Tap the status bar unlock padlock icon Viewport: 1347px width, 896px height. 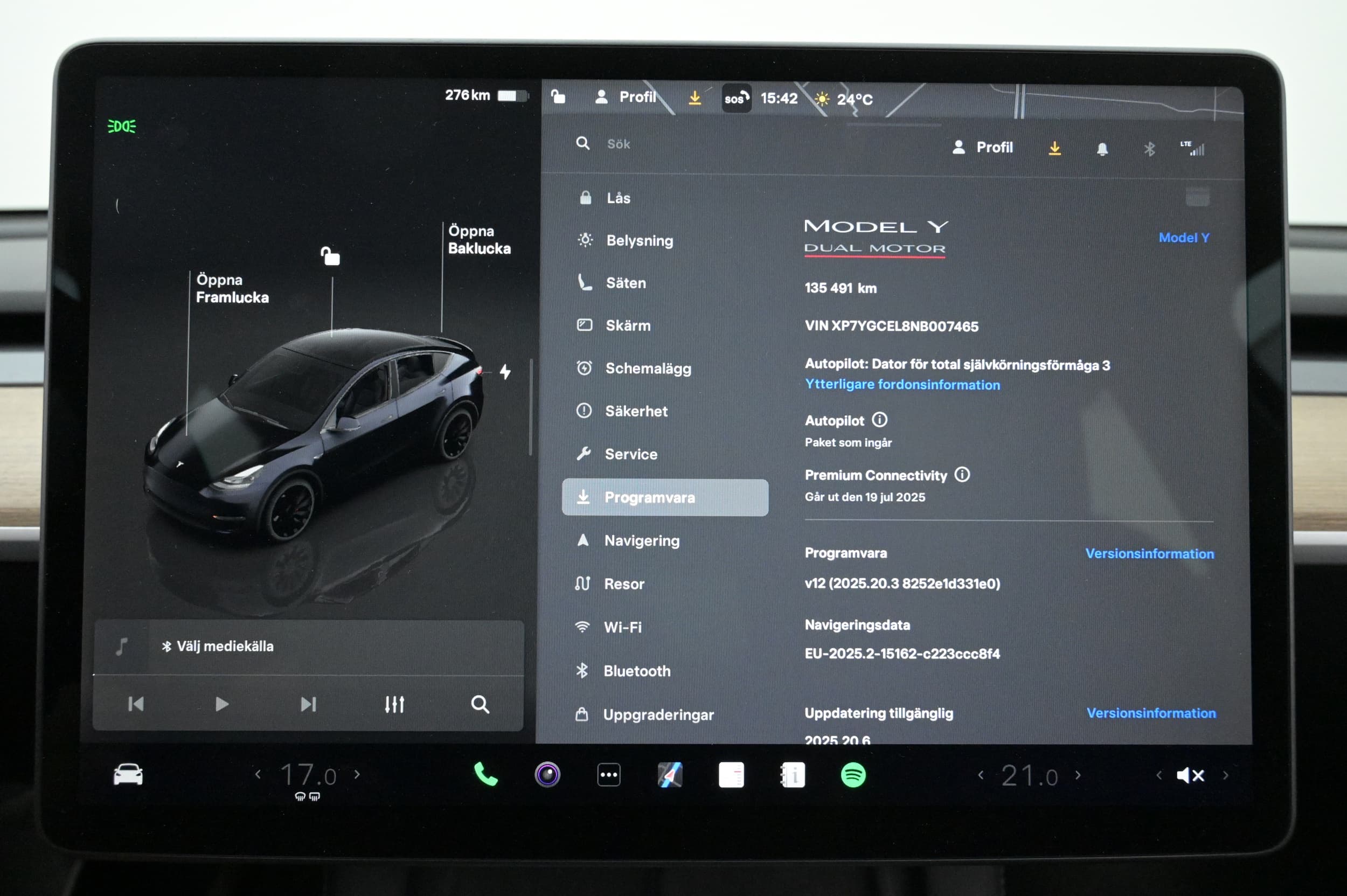(x=558, y=96)
